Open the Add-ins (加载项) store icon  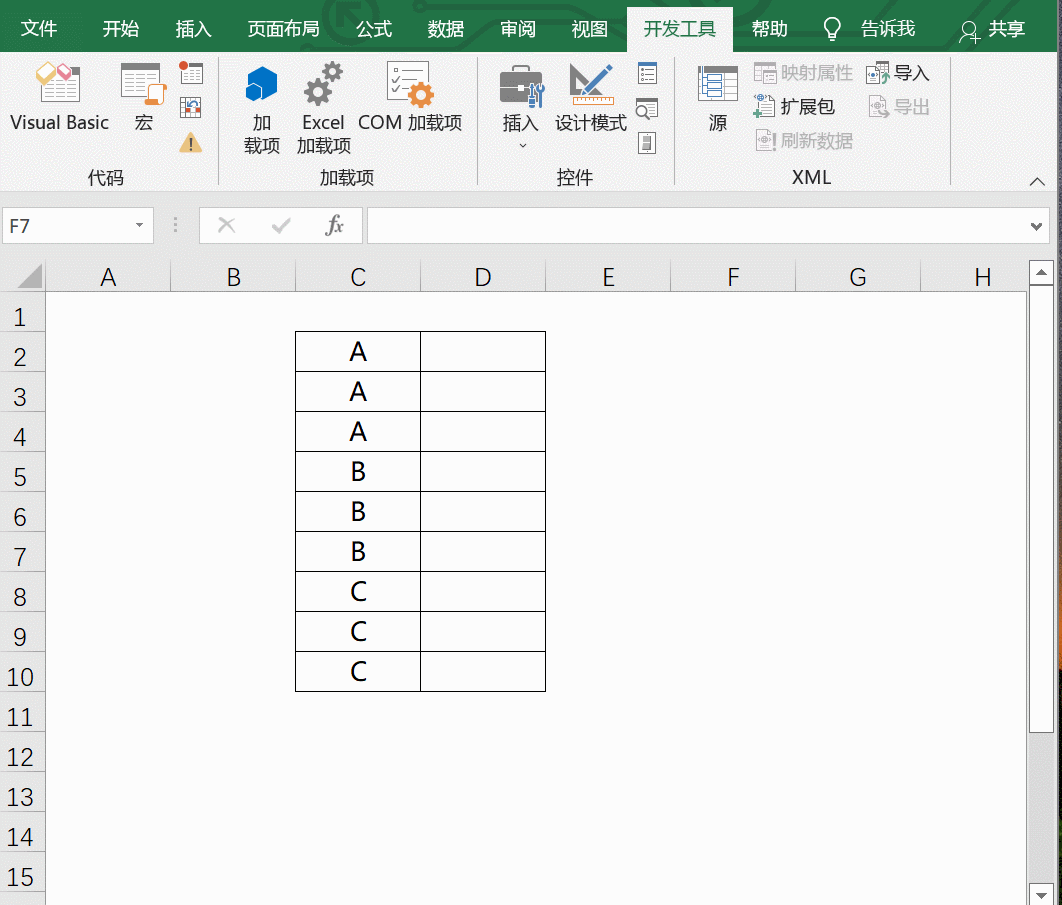click(261, 108)
